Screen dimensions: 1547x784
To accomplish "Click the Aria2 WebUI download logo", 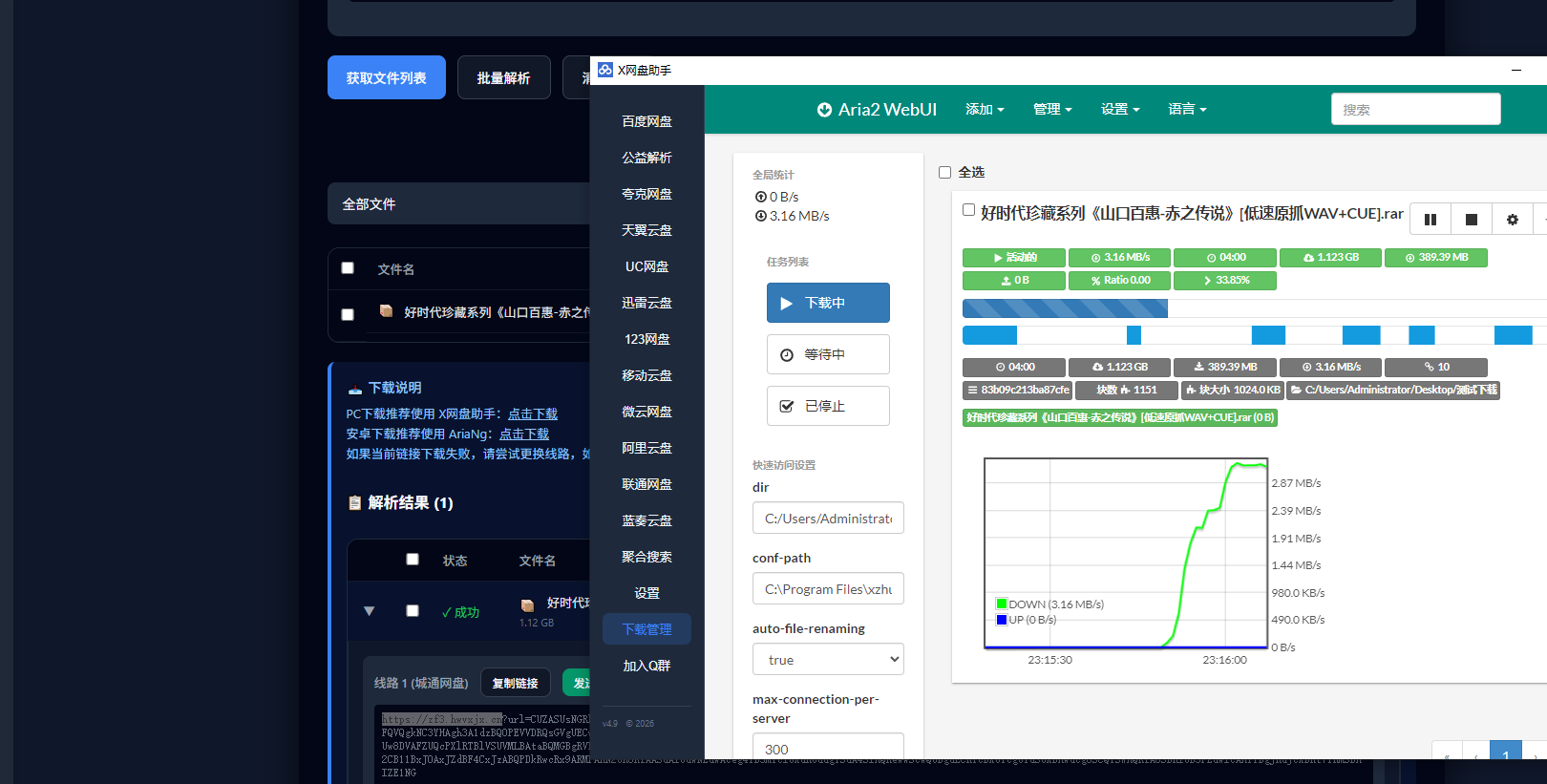I will coord(824,110).
